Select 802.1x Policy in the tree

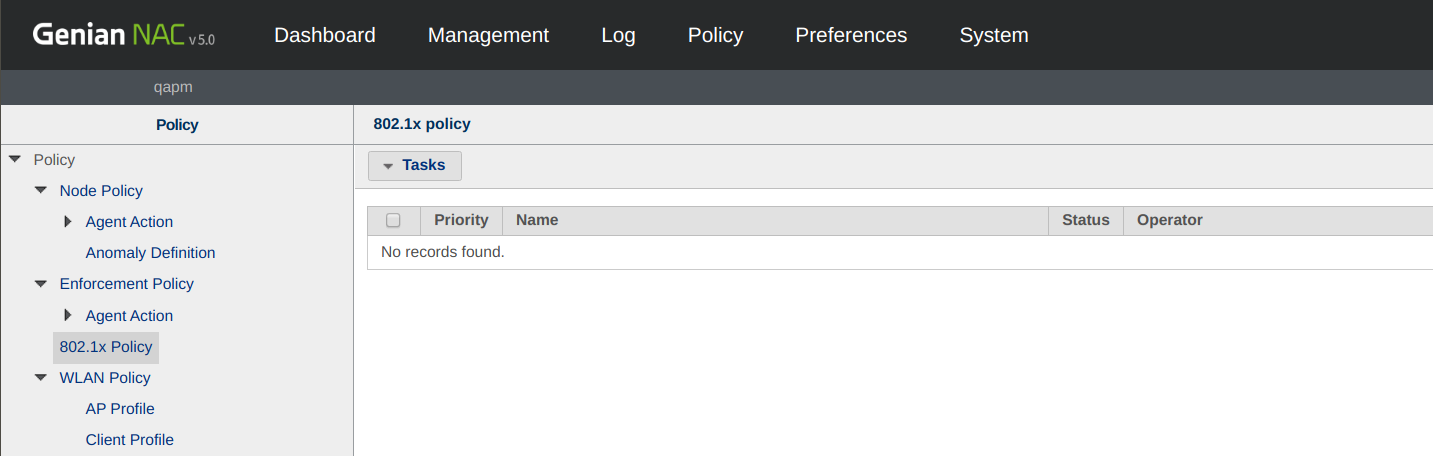tap(106, 347)
